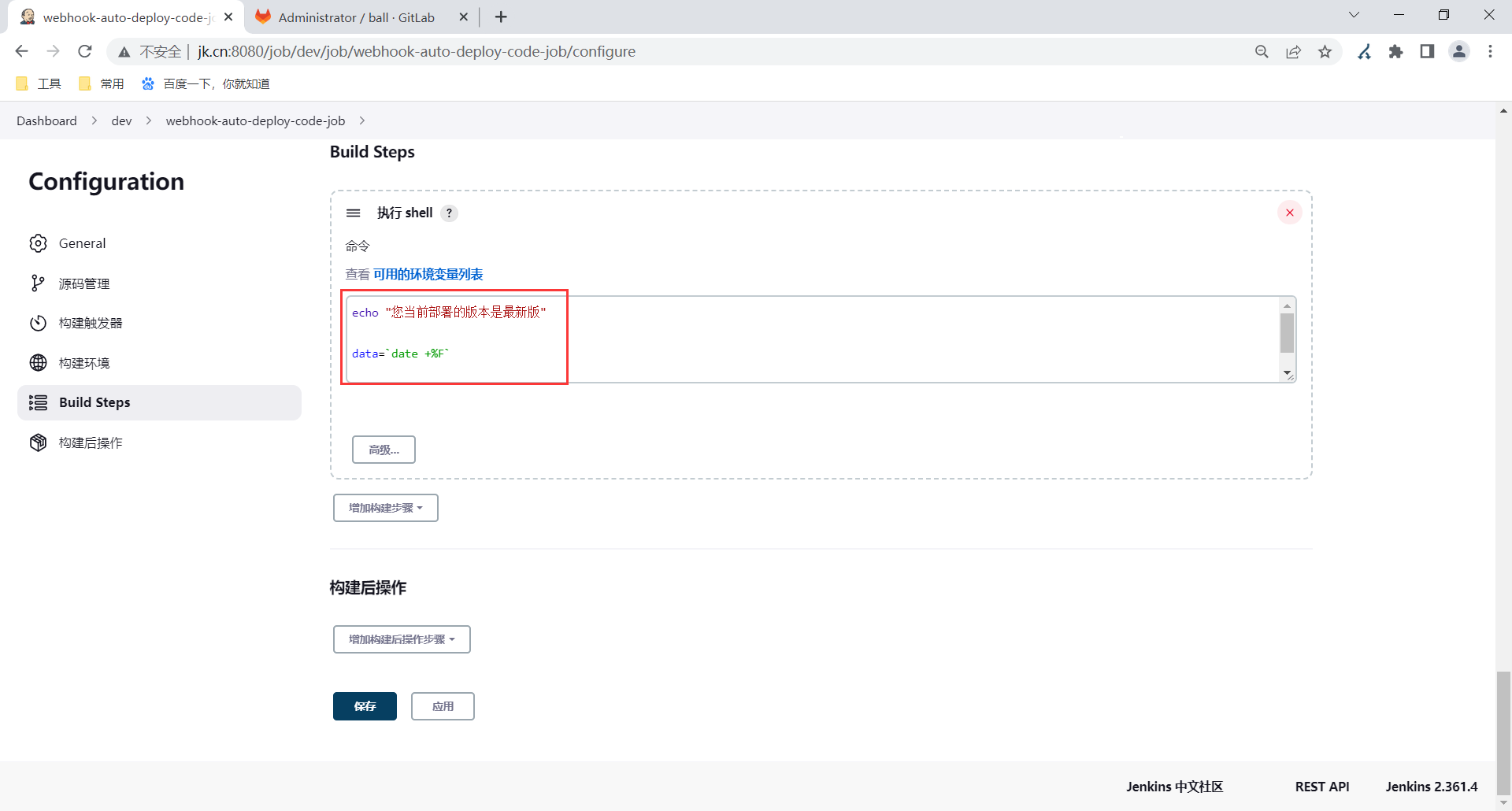The height and width of the screenshot is (811, 1512).
Task: Click the 构建触发器 clock icon
Action: pos(38,323)
